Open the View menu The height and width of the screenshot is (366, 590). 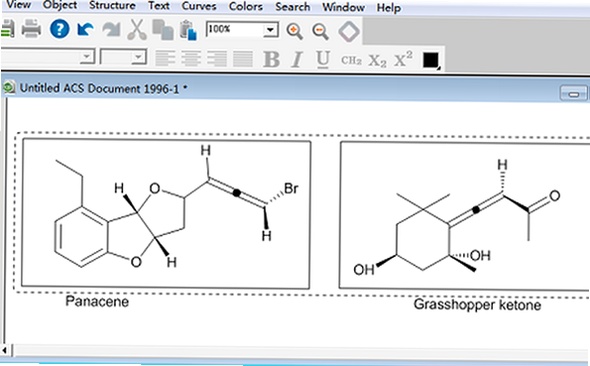[x=18, y=5]
